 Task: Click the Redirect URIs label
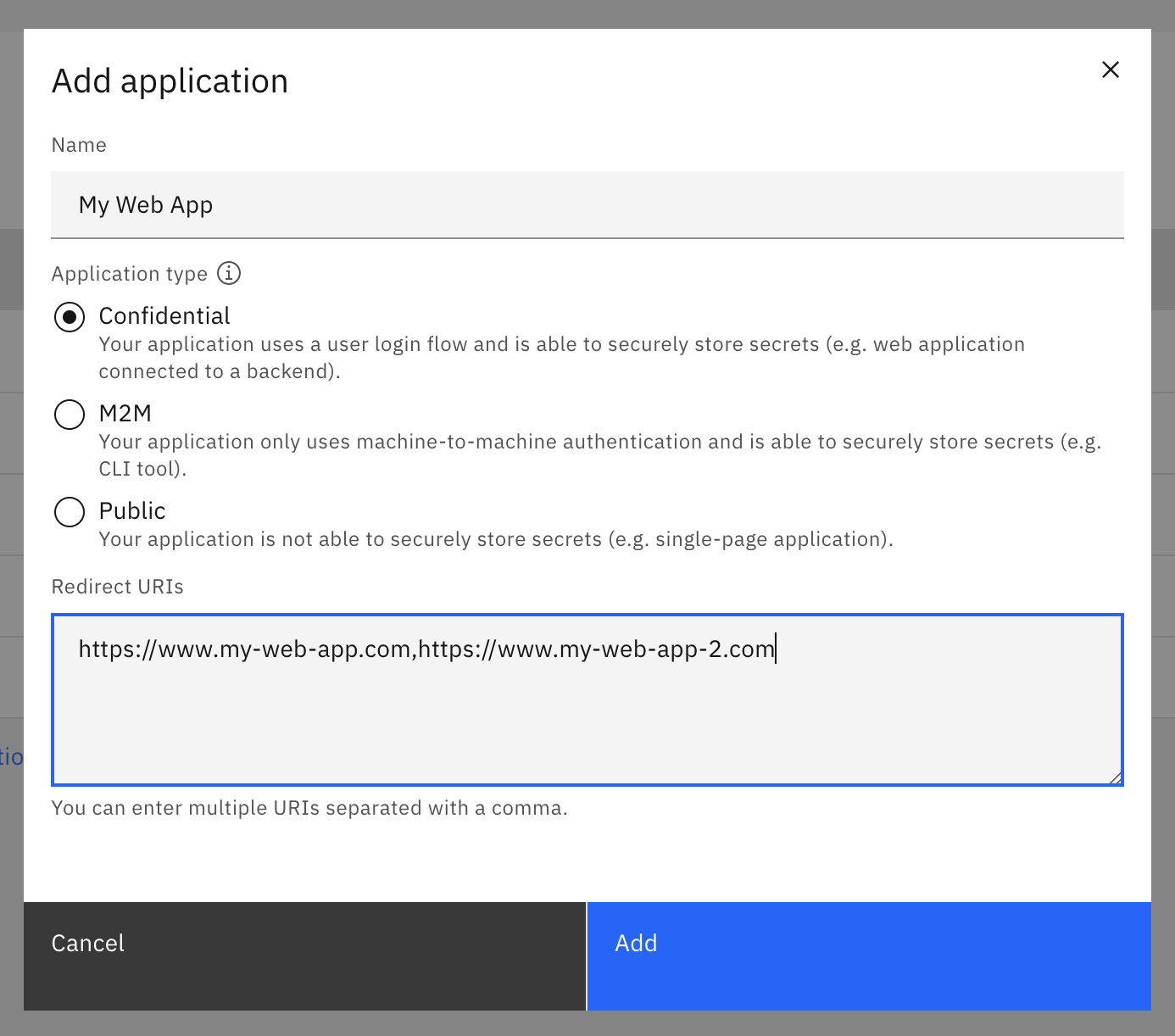(118, 586)
